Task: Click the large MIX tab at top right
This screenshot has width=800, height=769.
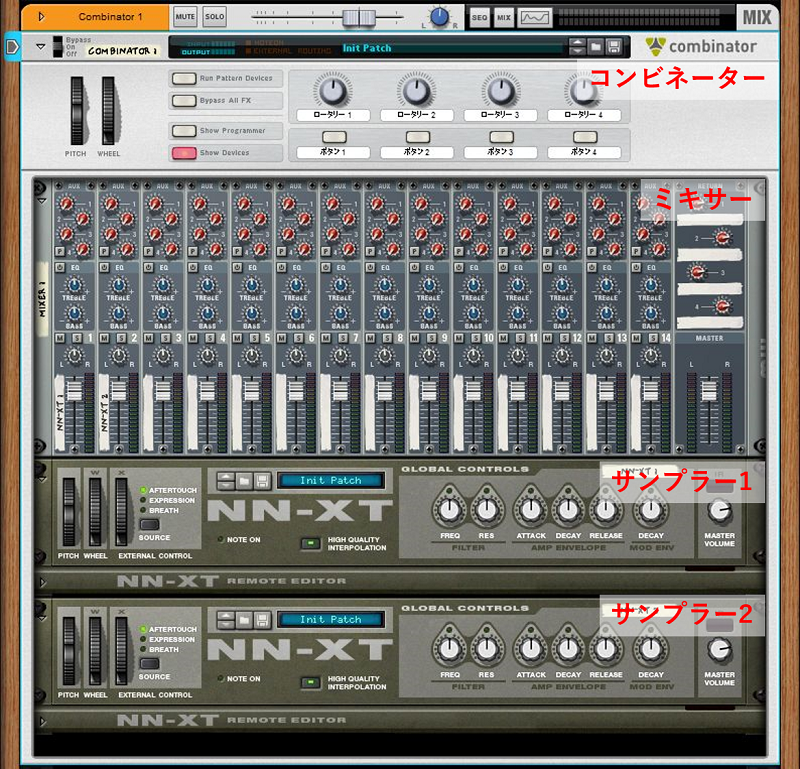Action: [757, 18]
